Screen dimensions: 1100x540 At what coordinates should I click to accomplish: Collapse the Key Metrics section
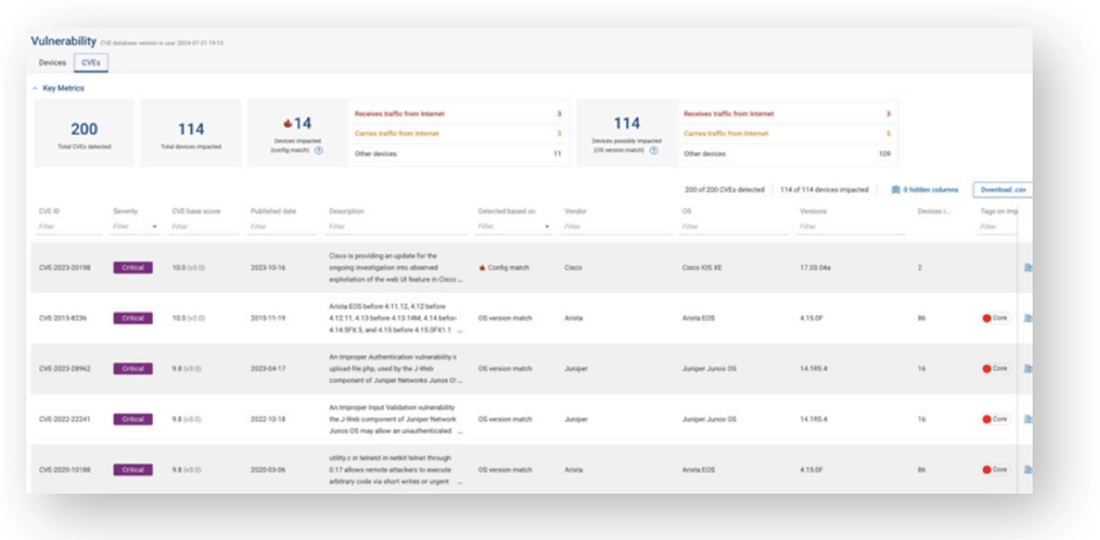click(x=36, y=88)
